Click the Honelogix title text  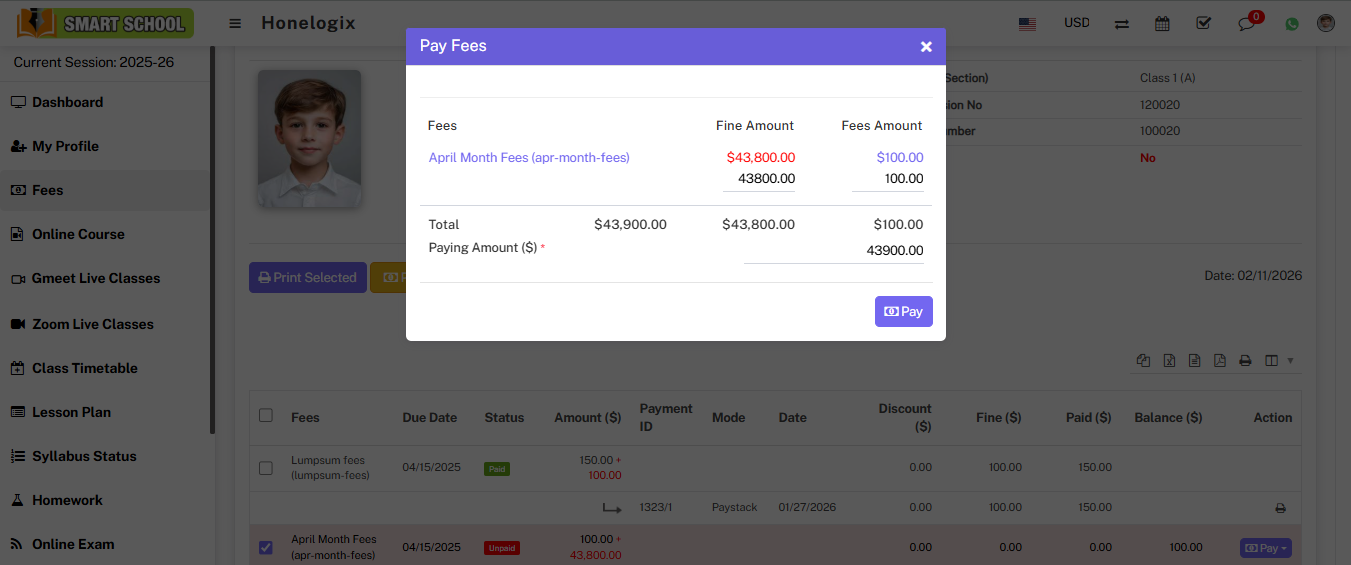pyautogui.click(x=308, y=23)
